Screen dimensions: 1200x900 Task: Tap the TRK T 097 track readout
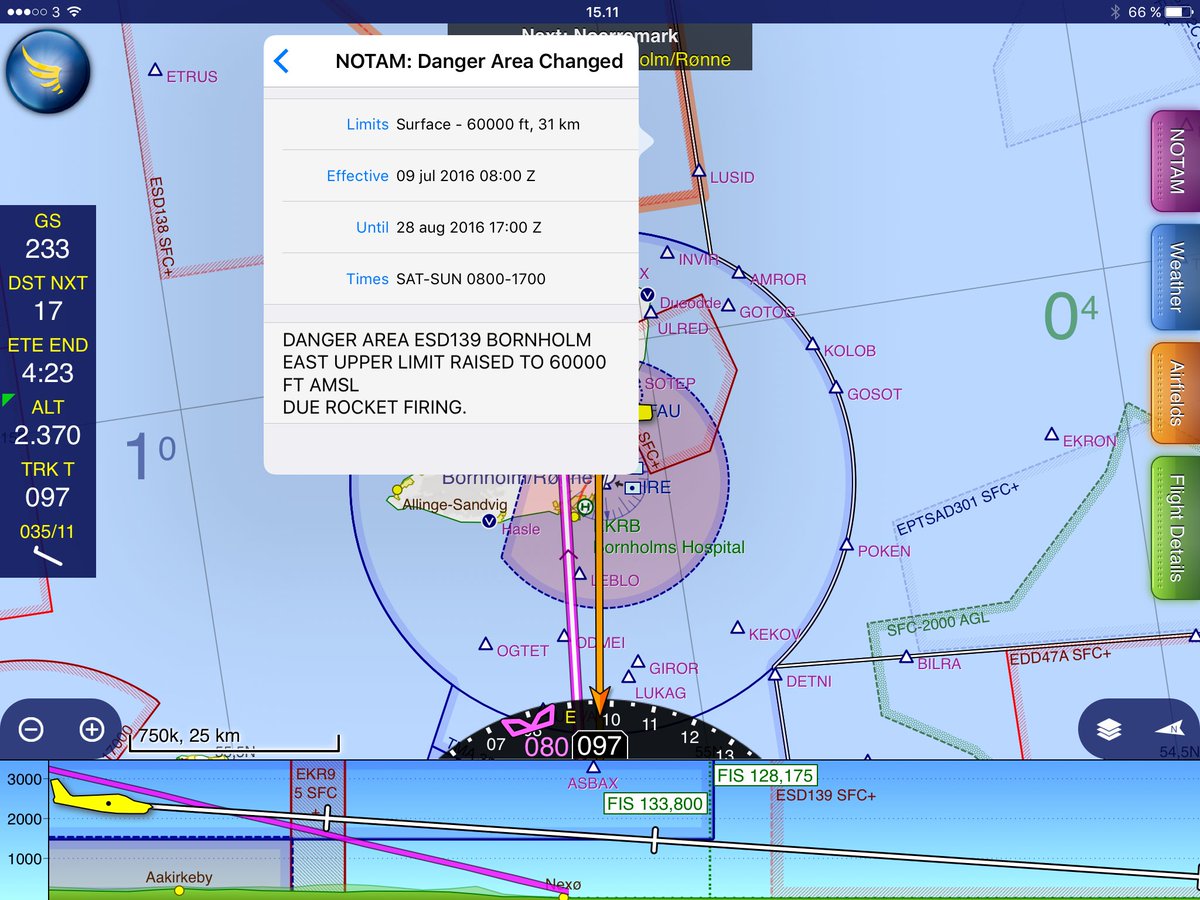coord(48,484)
